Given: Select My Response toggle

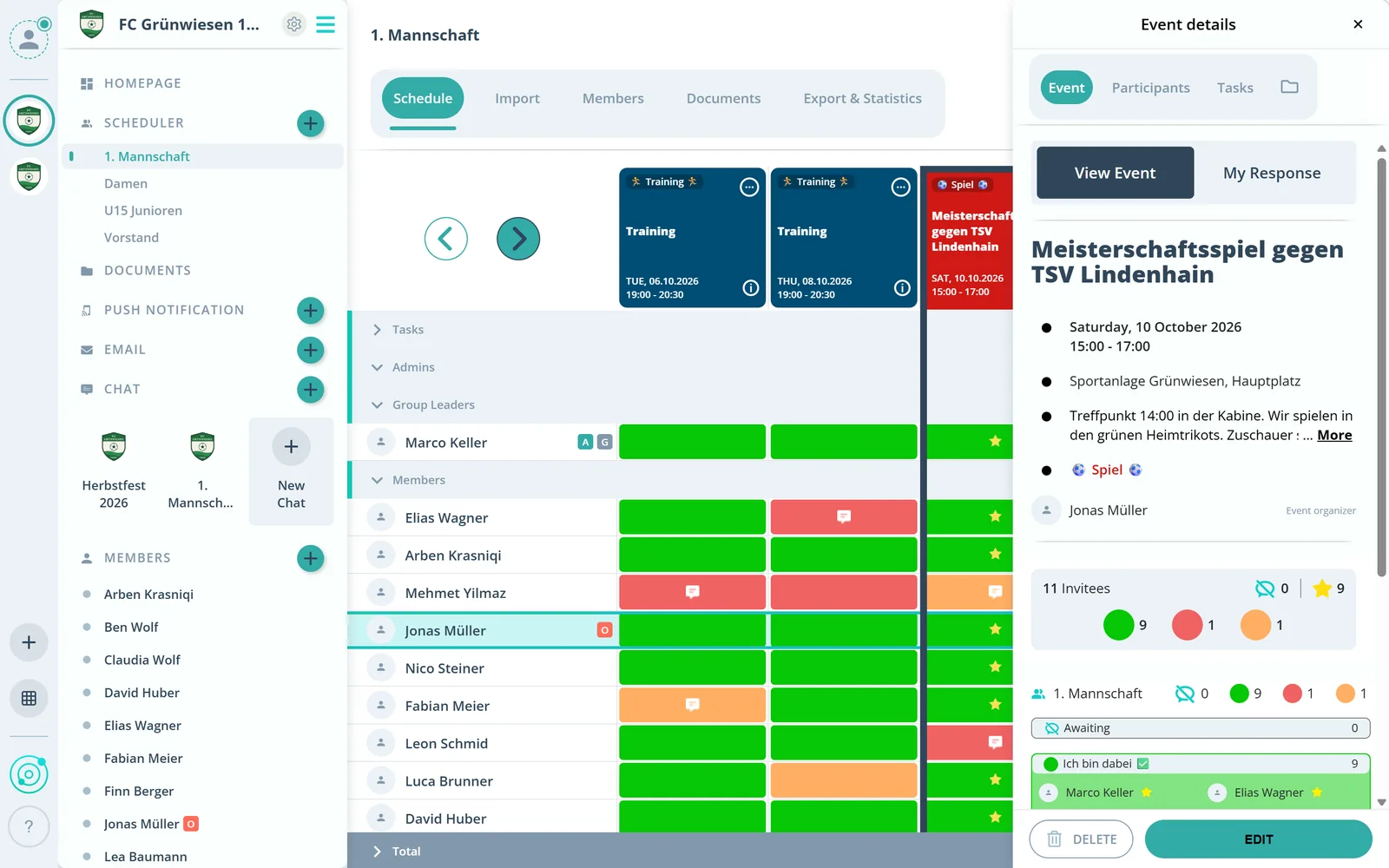Looking at the screenshot, I should point(1272,173).
